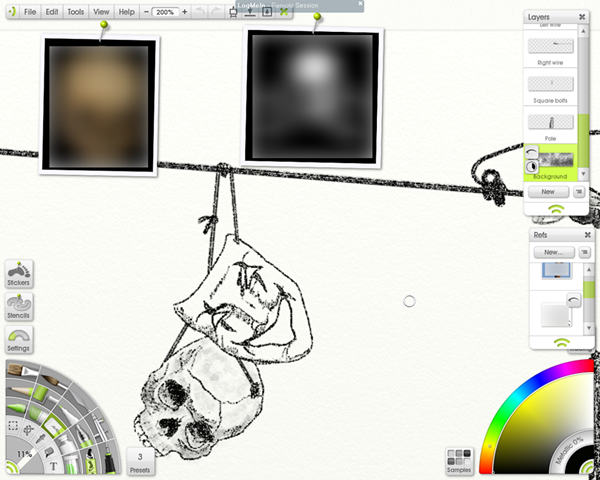Click the 200% zoom field
600x480 pixels.
point(165,12)
